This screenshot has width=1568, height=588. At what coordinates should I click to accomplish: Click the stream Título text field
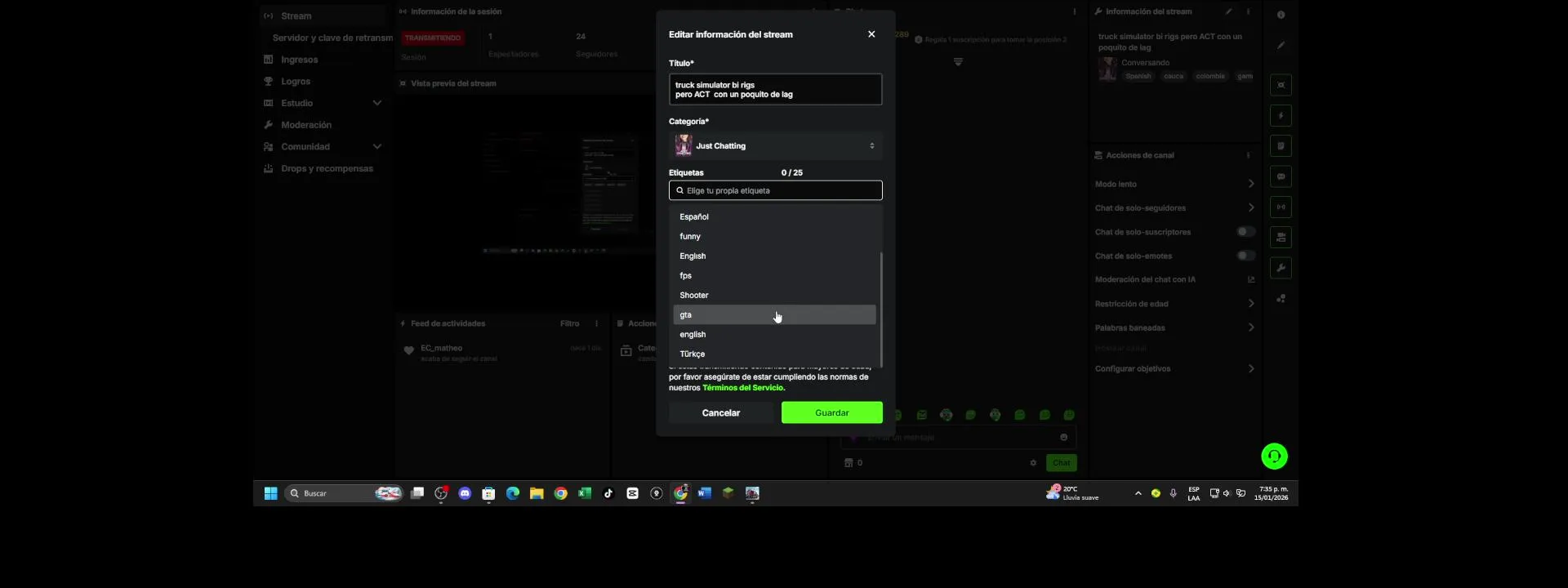775,90
